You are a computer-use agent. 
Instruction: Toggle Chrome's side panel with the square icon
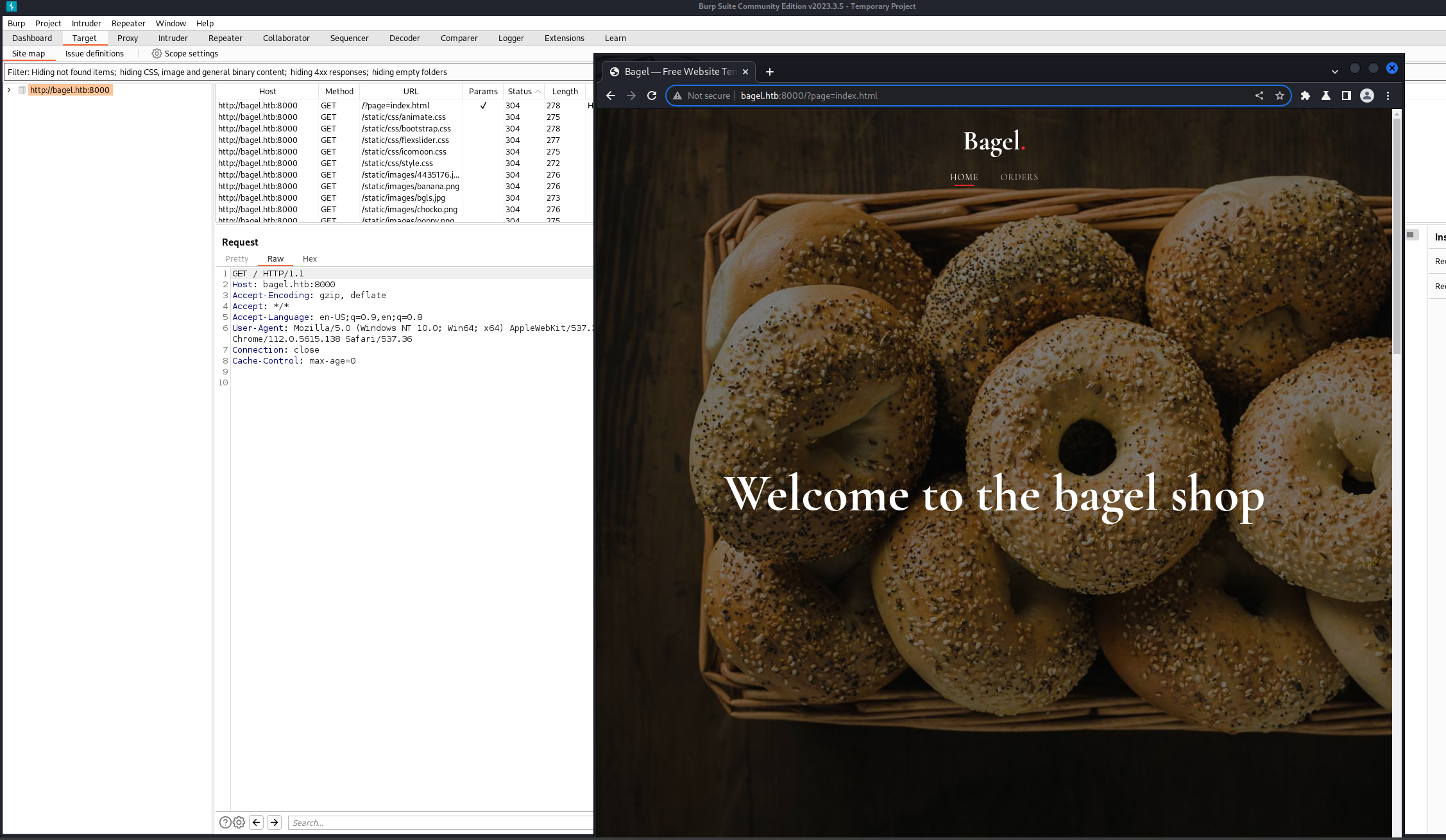click(x=1347, y=95)
